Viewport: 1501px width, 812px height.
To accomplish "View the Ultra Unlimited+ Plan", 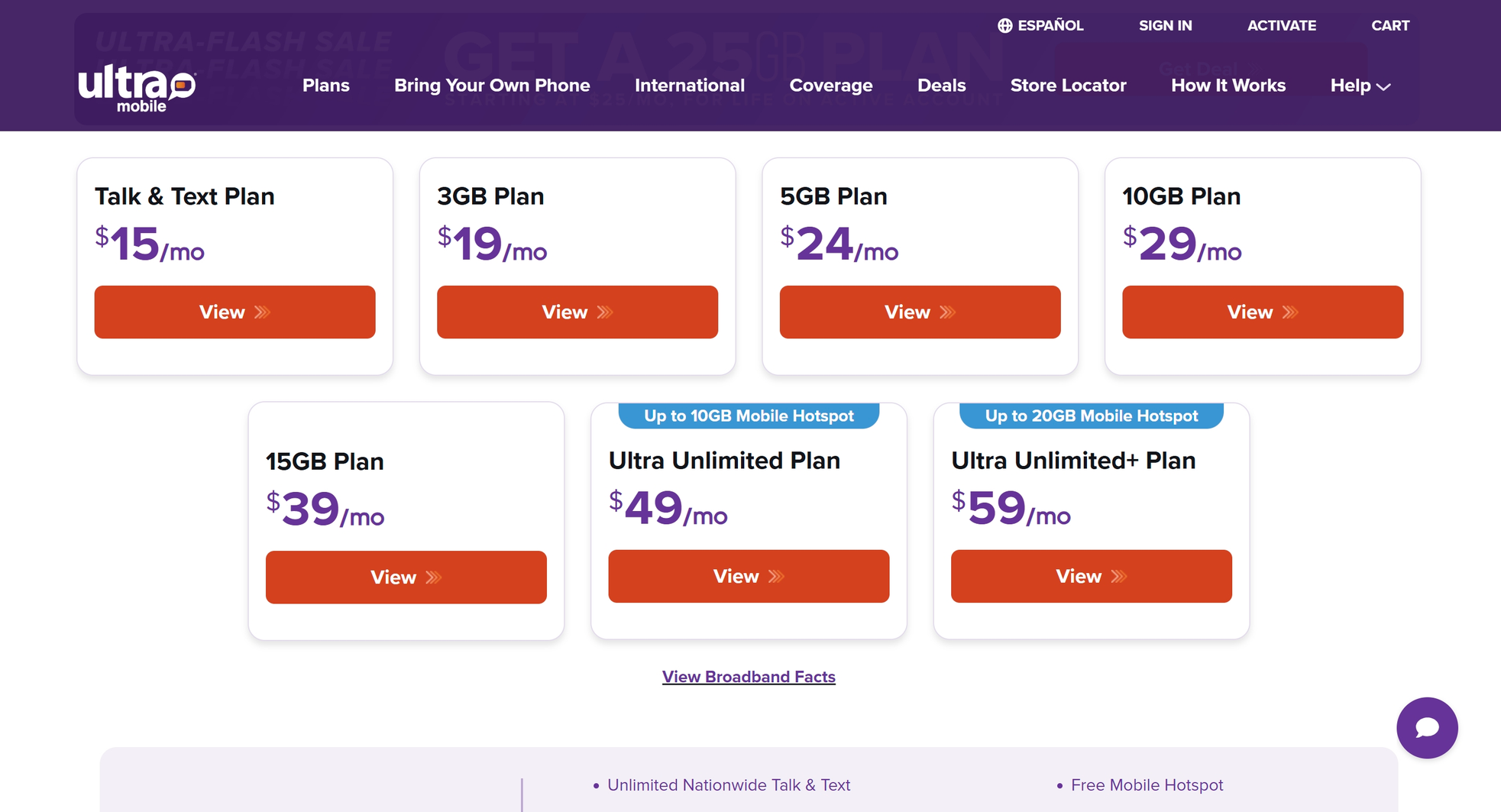I will point(1092,576).
